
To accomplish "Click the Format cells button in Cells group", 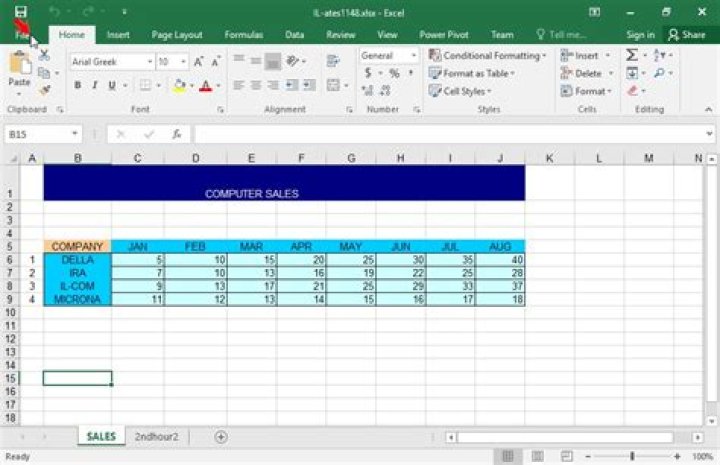I will point(586,91).
